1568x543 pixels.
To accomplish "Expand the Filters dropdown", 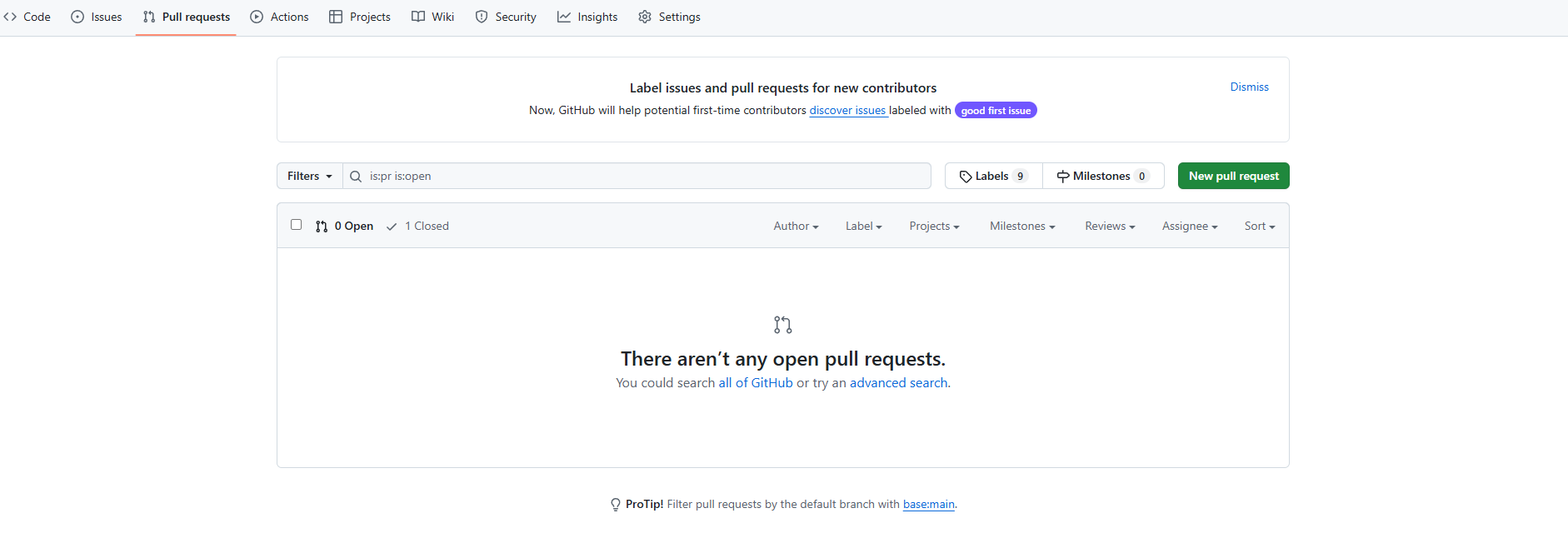I will pyautogui.click(x=310, y=176).
